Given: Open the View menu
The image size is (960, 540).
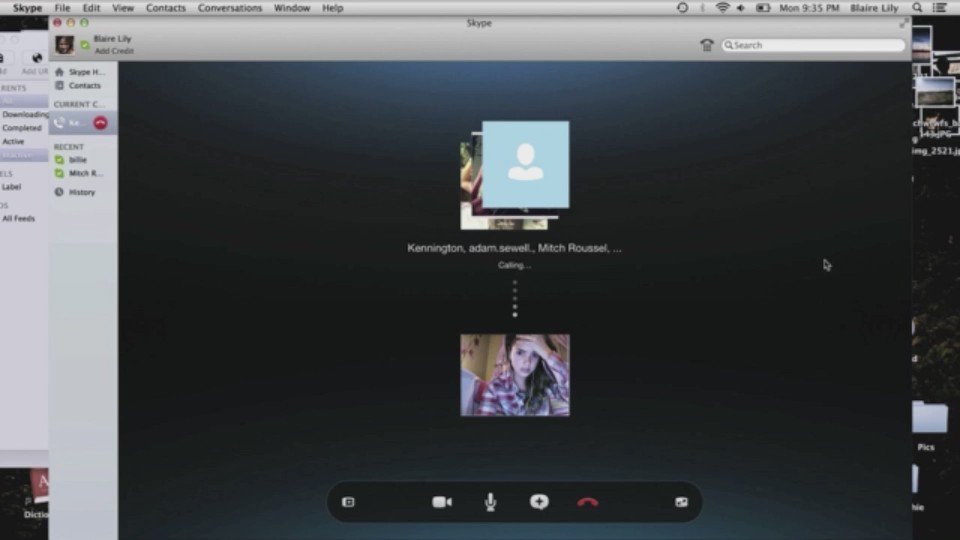Looking at the screenshot, I should [122, 8].
